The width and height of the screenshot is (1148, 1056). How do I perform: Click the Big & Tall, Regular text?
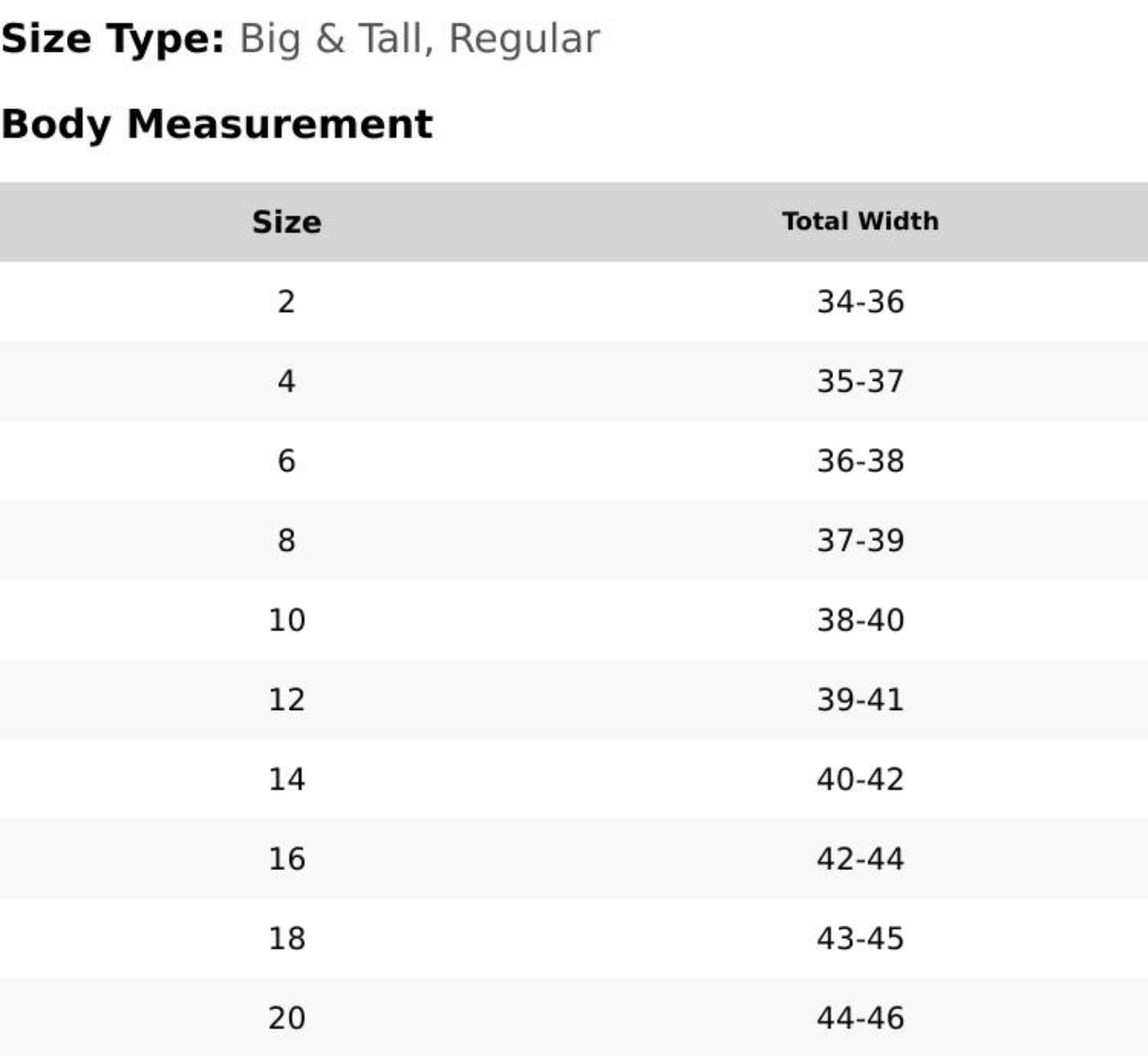click(418, 38)
